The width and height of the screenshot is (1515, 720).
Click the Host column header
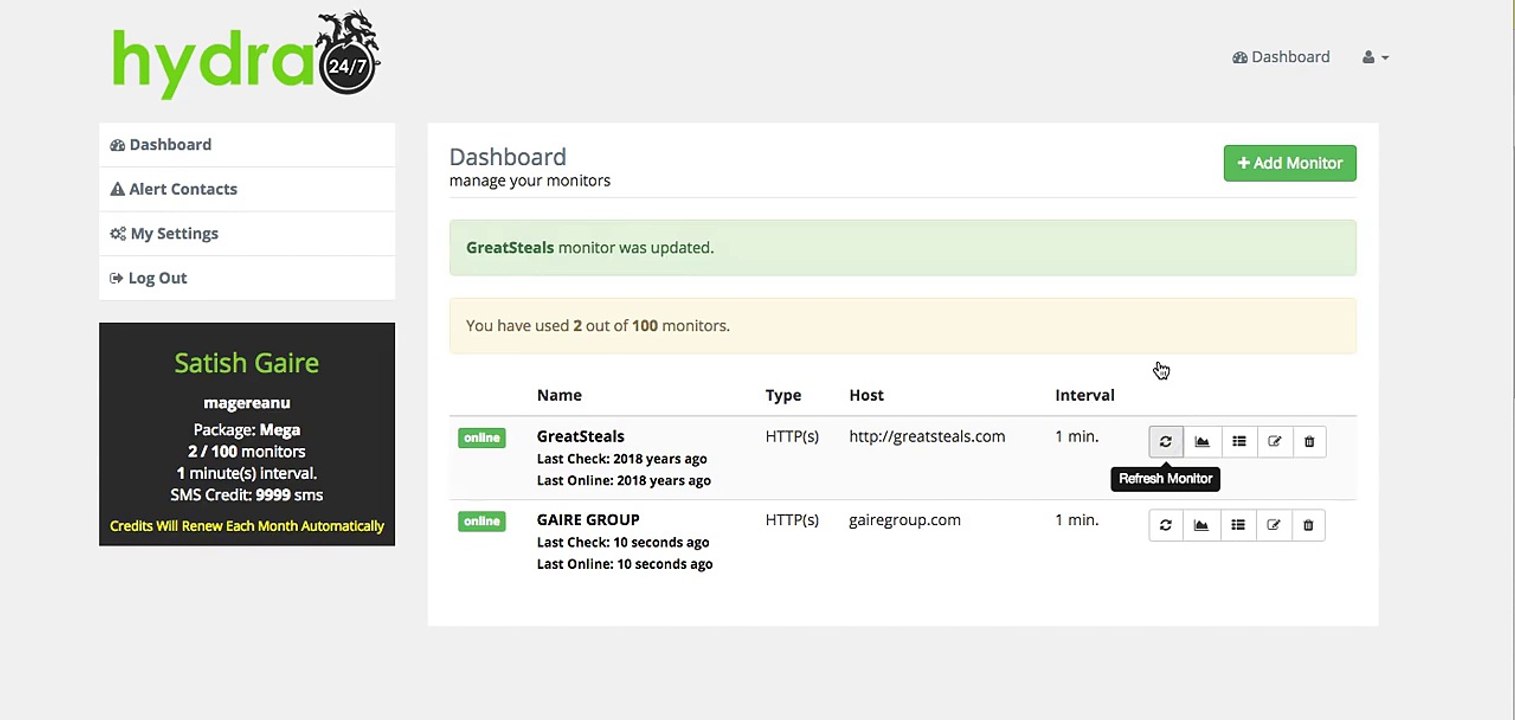point(866,395)
